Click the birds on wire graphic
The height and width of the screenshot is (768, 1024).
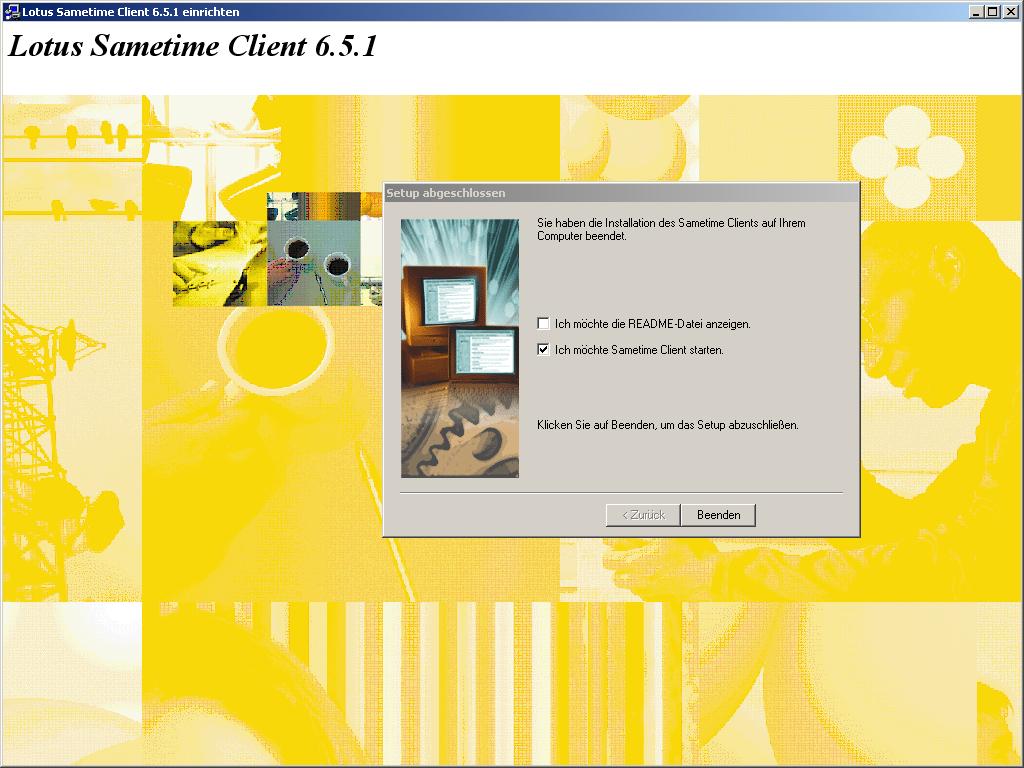pos(70,135)
